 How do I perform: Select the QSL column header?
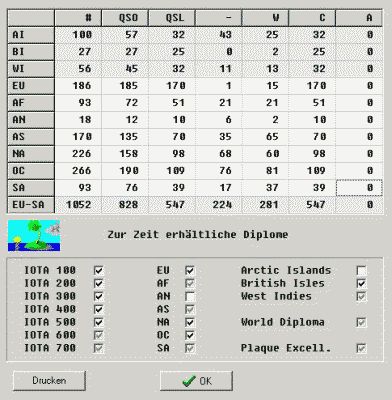point(172,18)
